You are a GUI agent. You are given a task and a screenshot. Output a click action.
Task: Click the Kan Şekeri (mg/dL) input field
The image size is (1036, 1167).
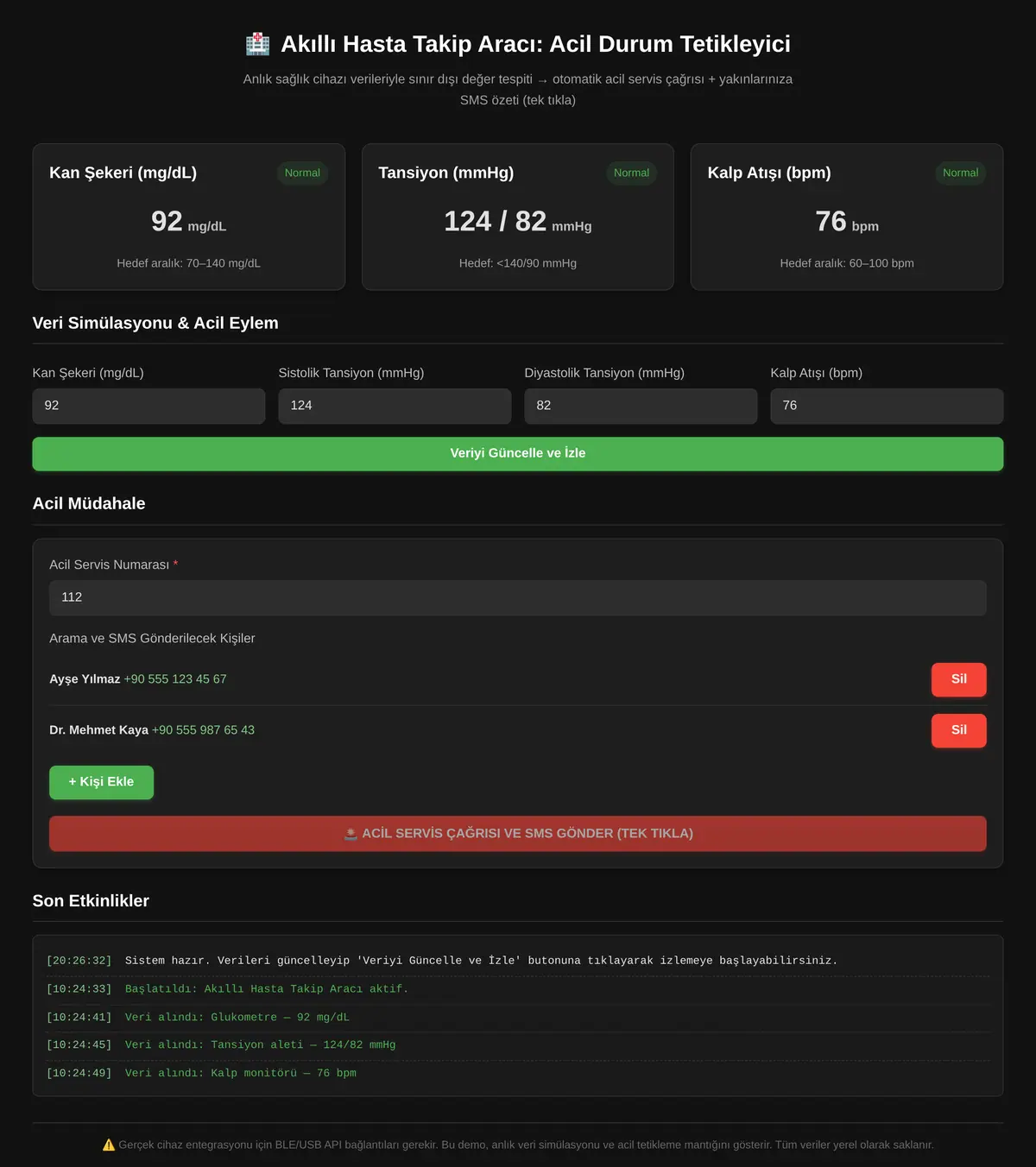pos(148,406)
